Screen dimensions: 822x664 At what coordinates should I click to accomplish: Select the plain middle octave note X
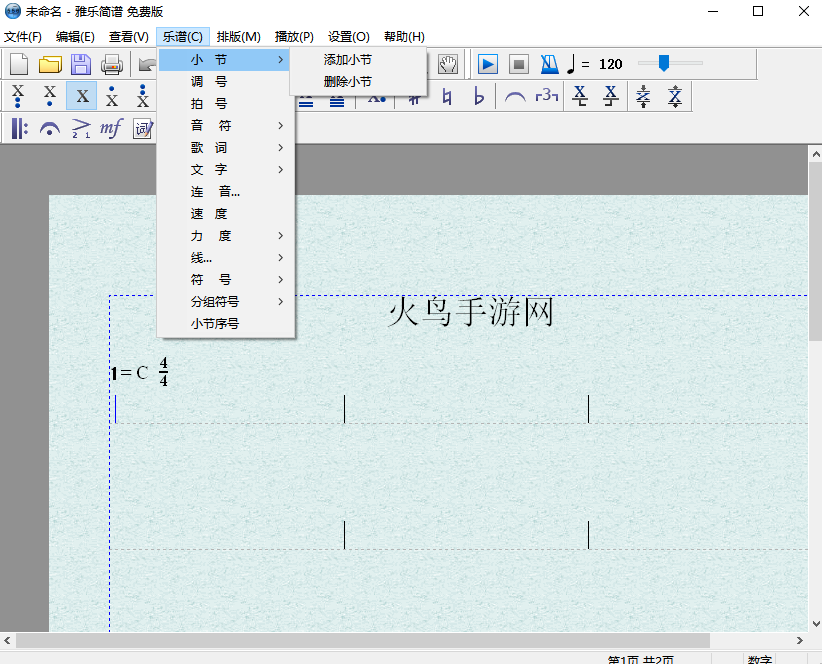point(82,96)
